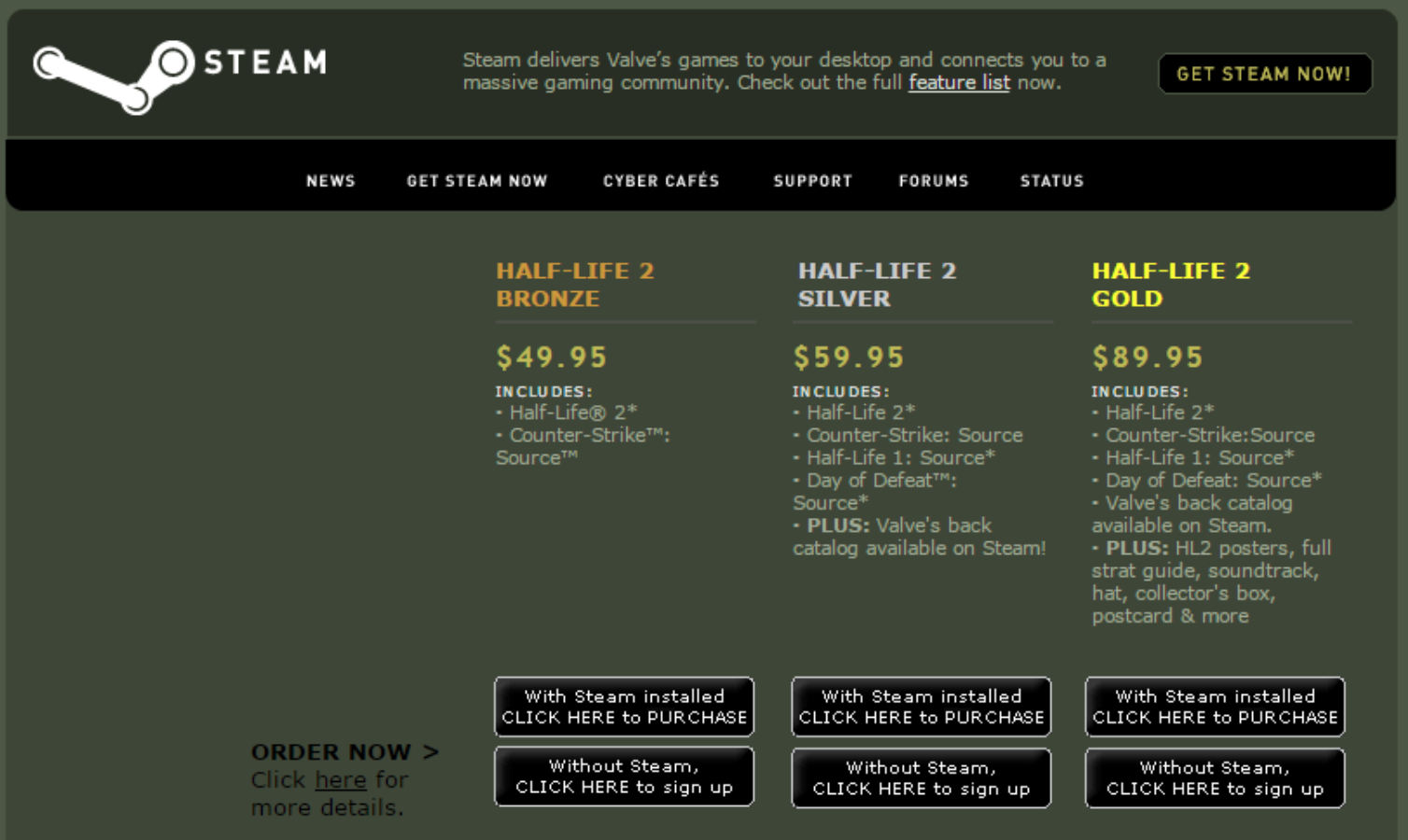Select the Half-Life 2 Silver heading

876,285
